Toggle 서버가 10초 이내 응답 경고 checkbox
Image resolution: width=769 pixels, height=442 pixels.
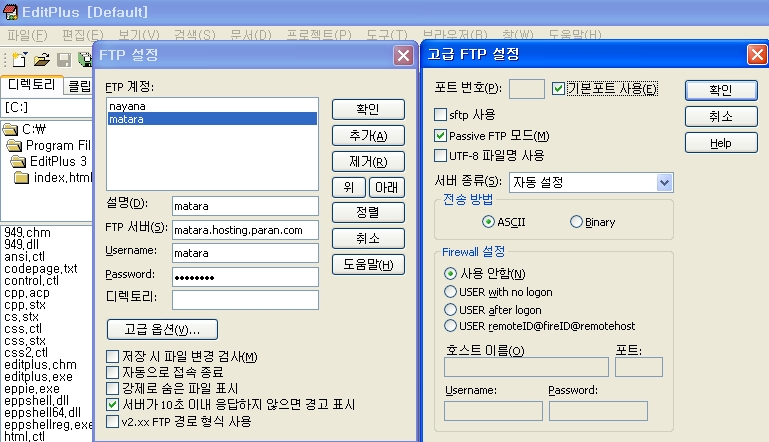click(112, 404)
